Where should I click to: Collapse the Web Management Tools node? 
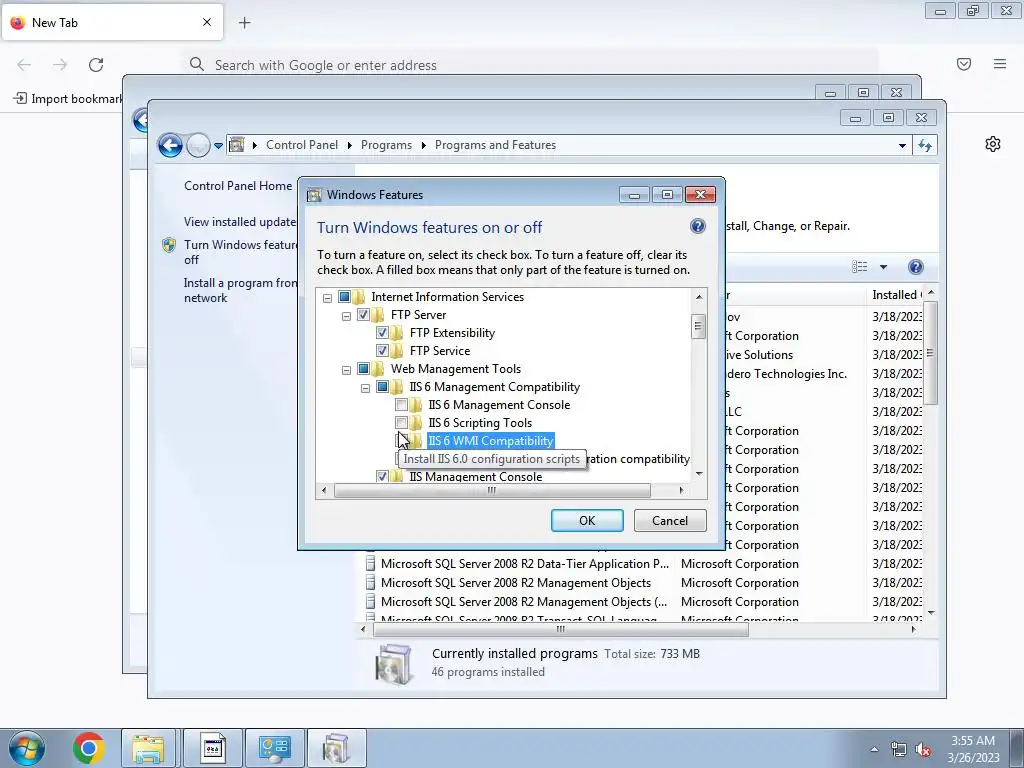(346, 370)
